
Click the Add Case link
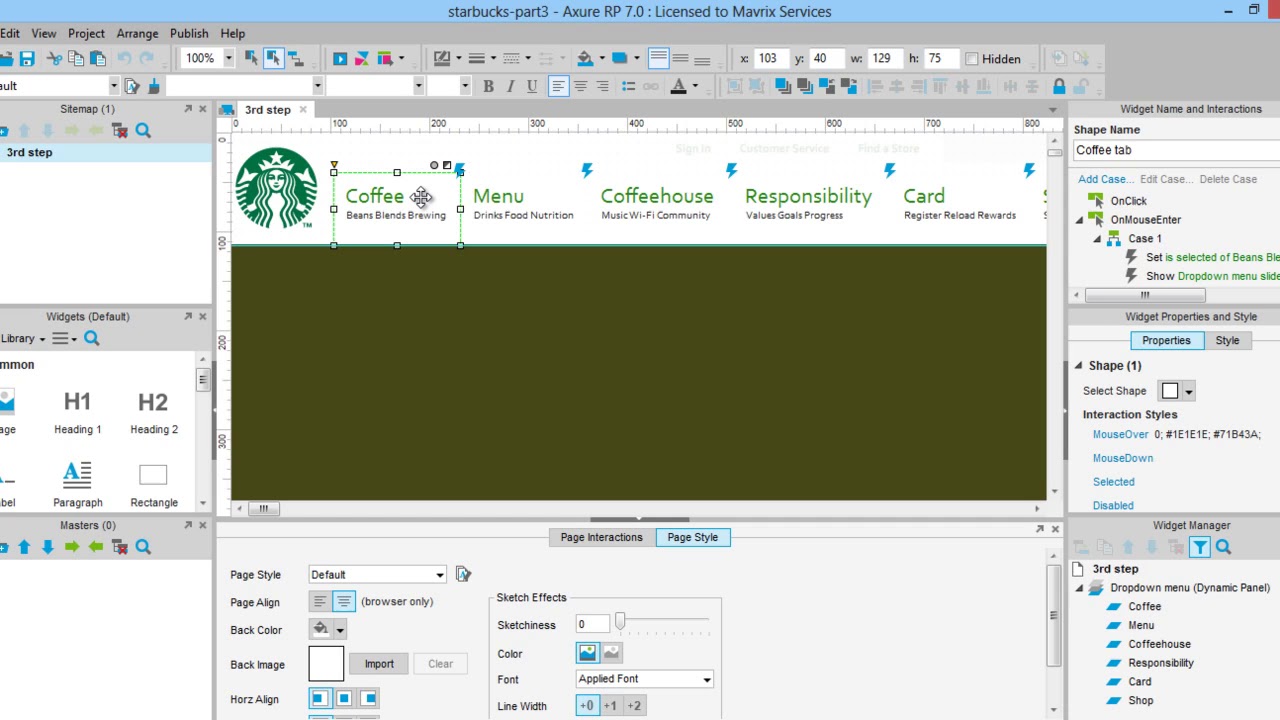[1105, 179]
